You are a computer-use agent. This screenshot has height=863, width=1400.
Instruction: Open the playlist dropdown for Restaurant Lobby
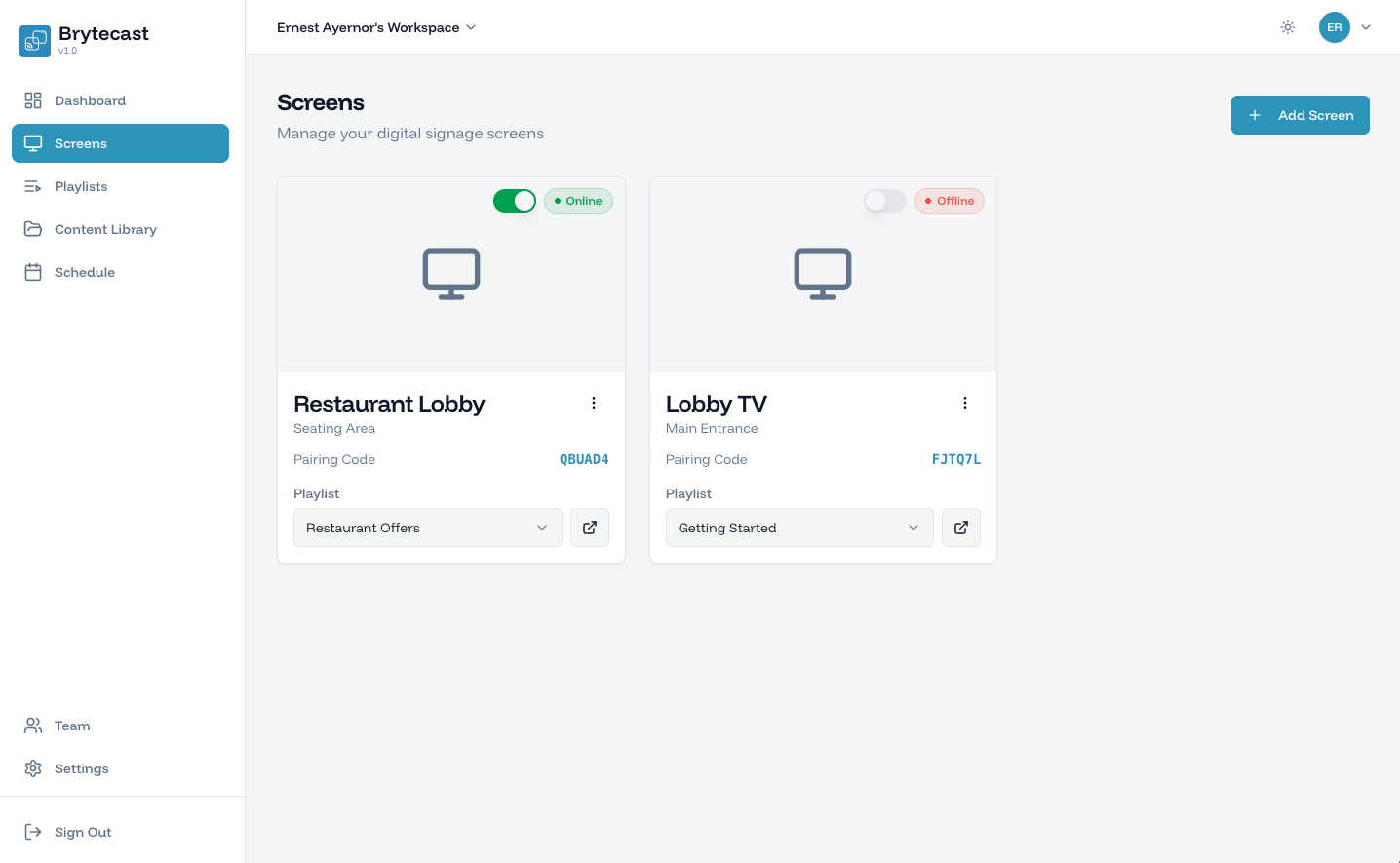click(427, 527)
